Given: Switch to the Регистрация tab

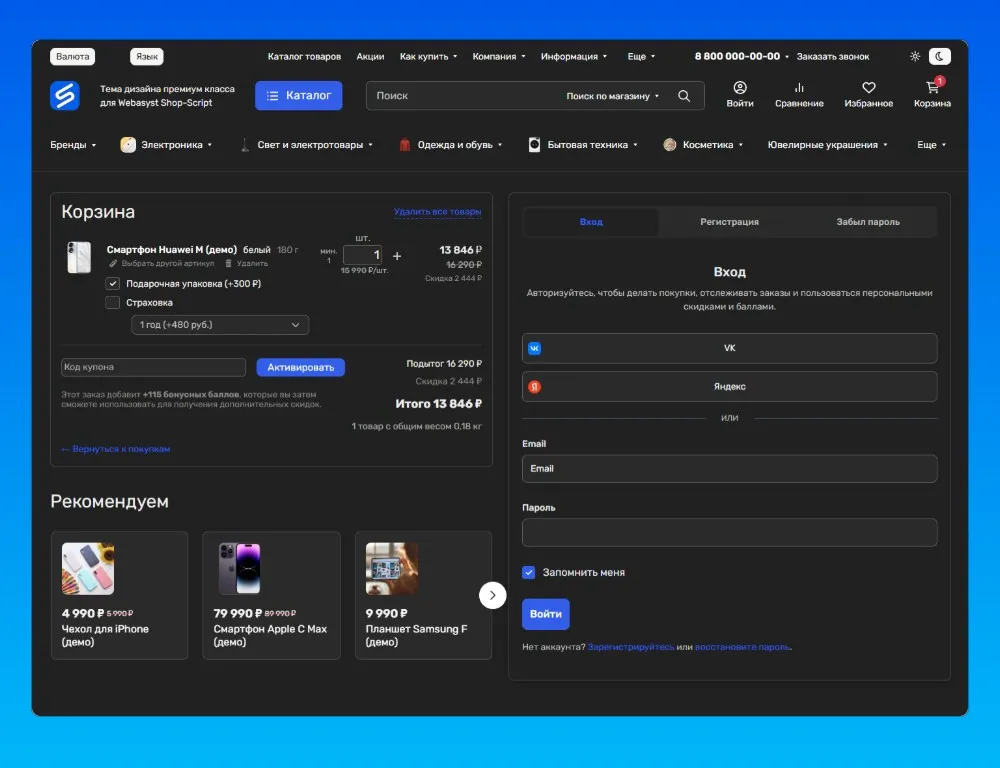Looking at the screenshot, I should [729, 222].
